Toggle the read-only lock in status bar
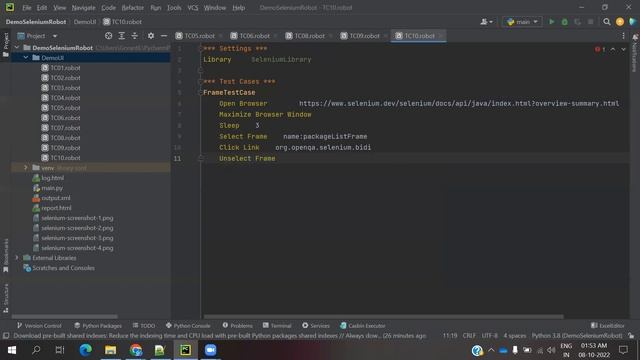This screenshot has width=640, height=360. tap(631, 336)
